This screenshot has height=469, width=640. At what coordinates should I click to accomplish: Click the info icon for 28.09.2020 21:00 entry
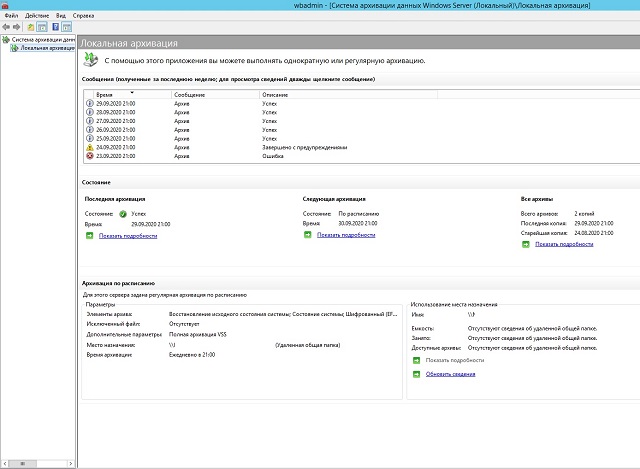click(90, 112)
